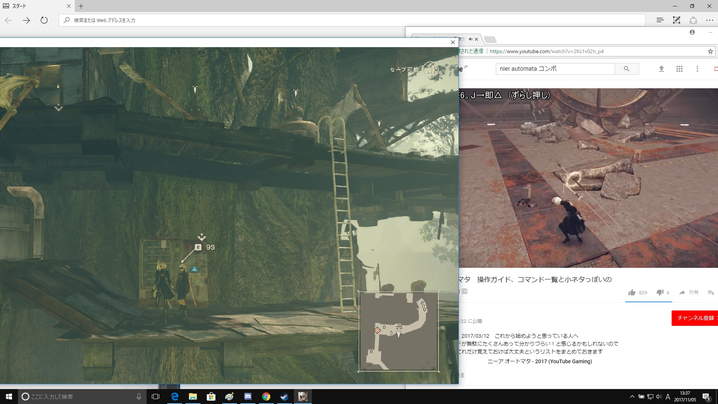Open Edge from the taskbar

point(174,396)
